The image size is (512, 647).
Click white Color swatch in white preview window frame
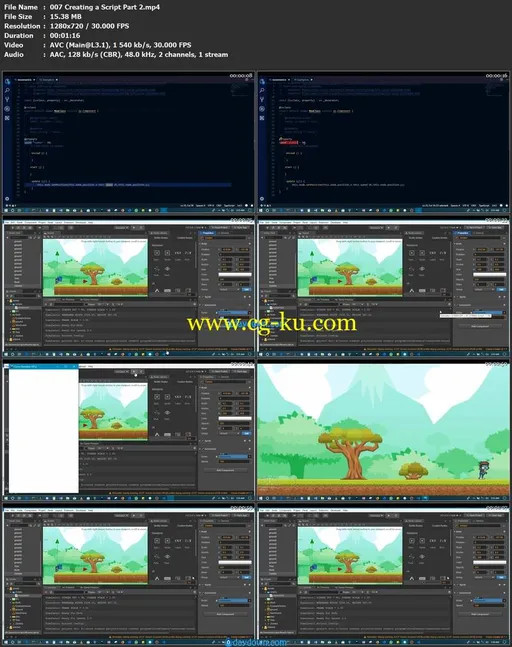pyautogui.click(x=235, y=418)
